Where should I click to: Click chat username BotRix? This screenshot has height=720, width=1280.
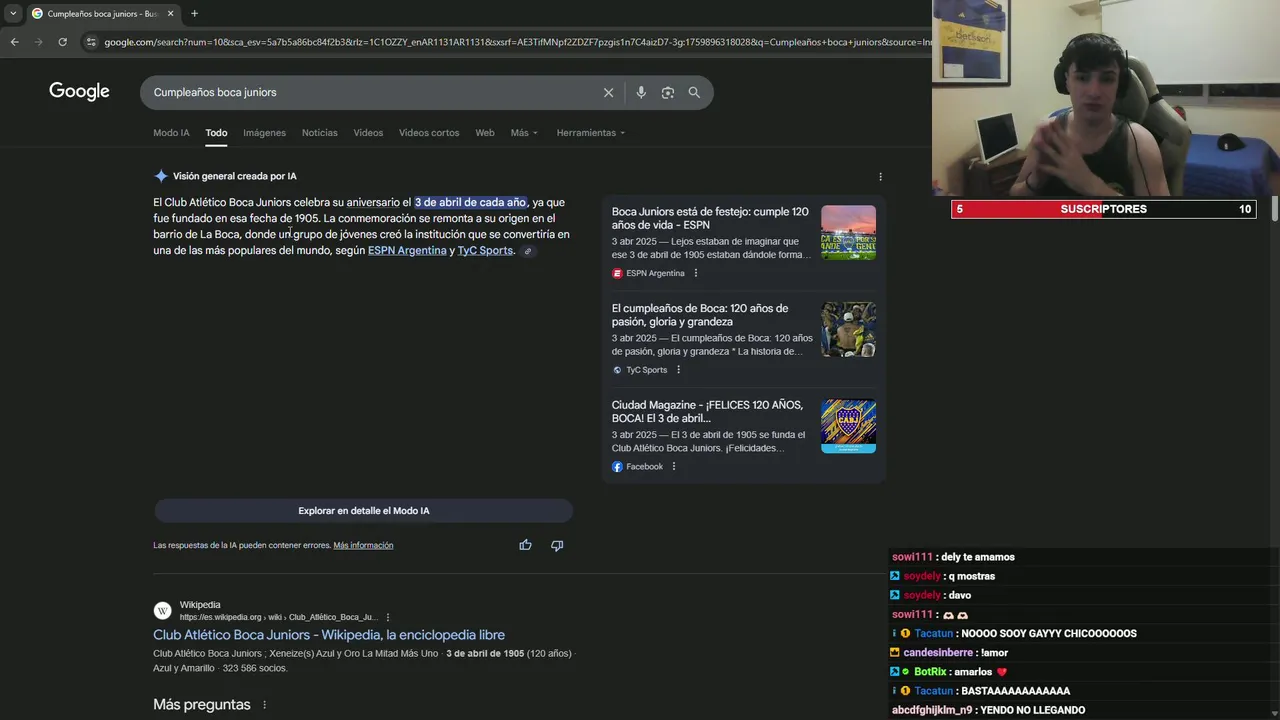click(930, 672)
